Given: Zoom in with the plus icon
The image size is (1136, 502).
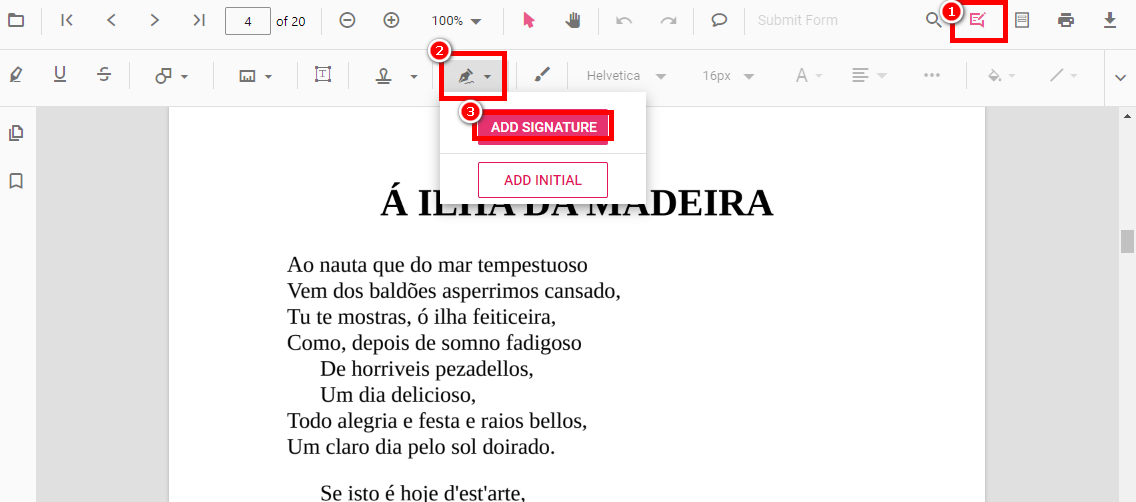Looking at the screenshot, I should pos(392,20).
